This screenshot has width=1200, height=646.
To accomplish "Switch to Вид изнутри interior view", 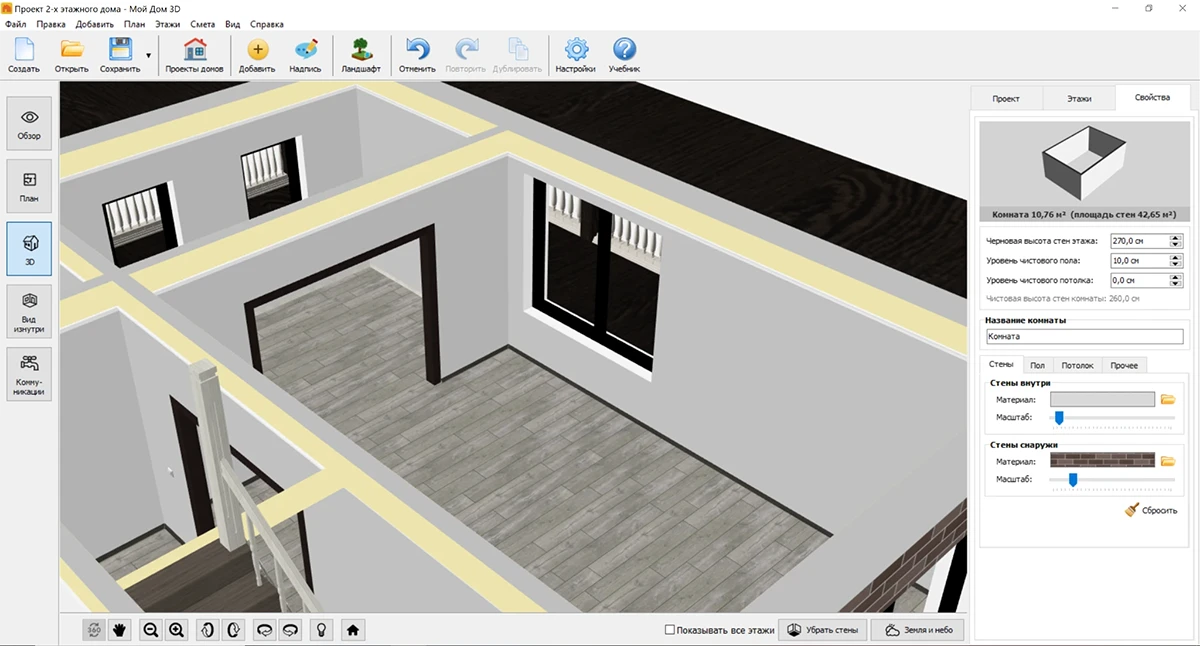I will (29, 311).
